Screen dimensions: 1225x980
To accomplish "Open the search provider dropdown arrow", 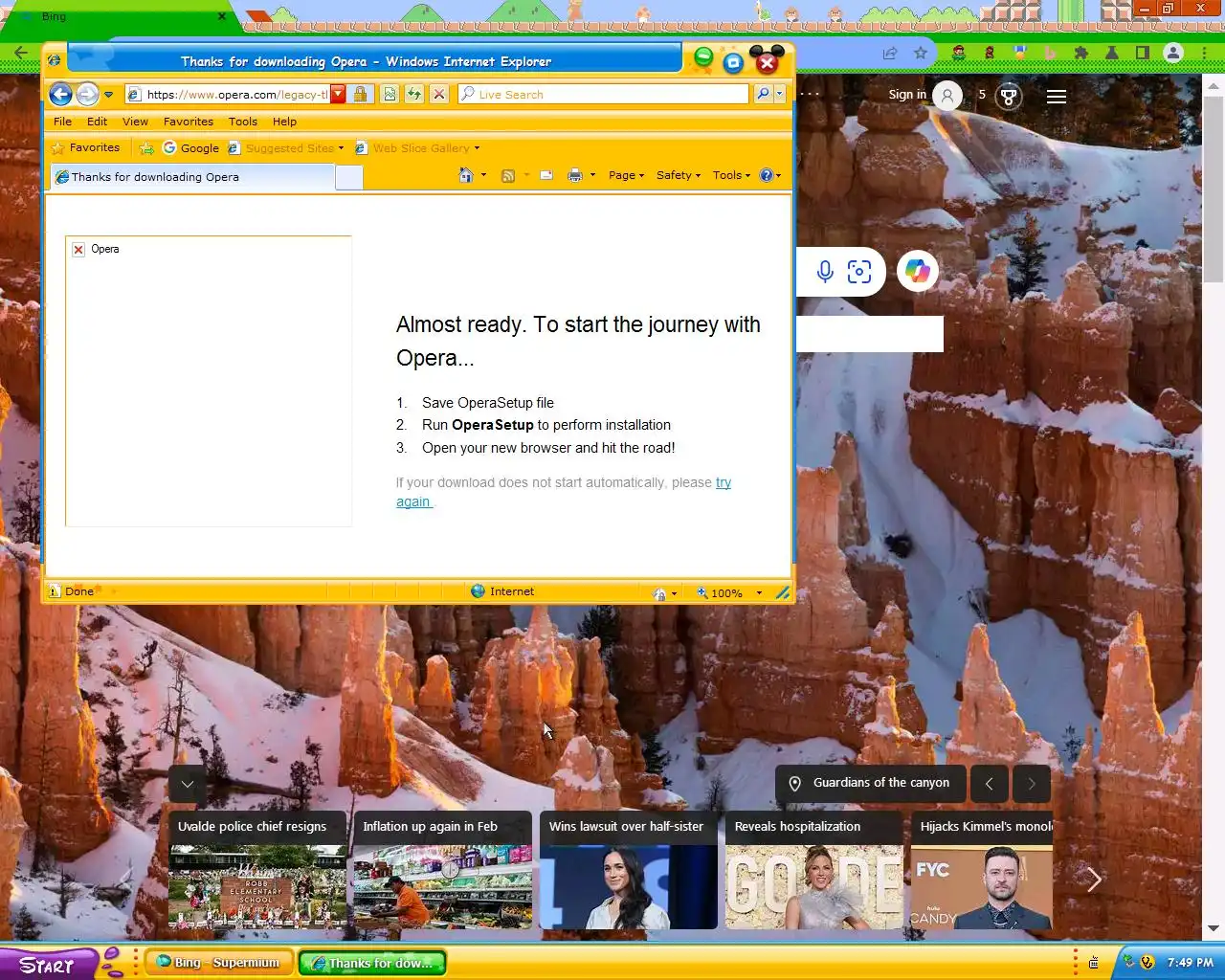I will tap(780, 94).
